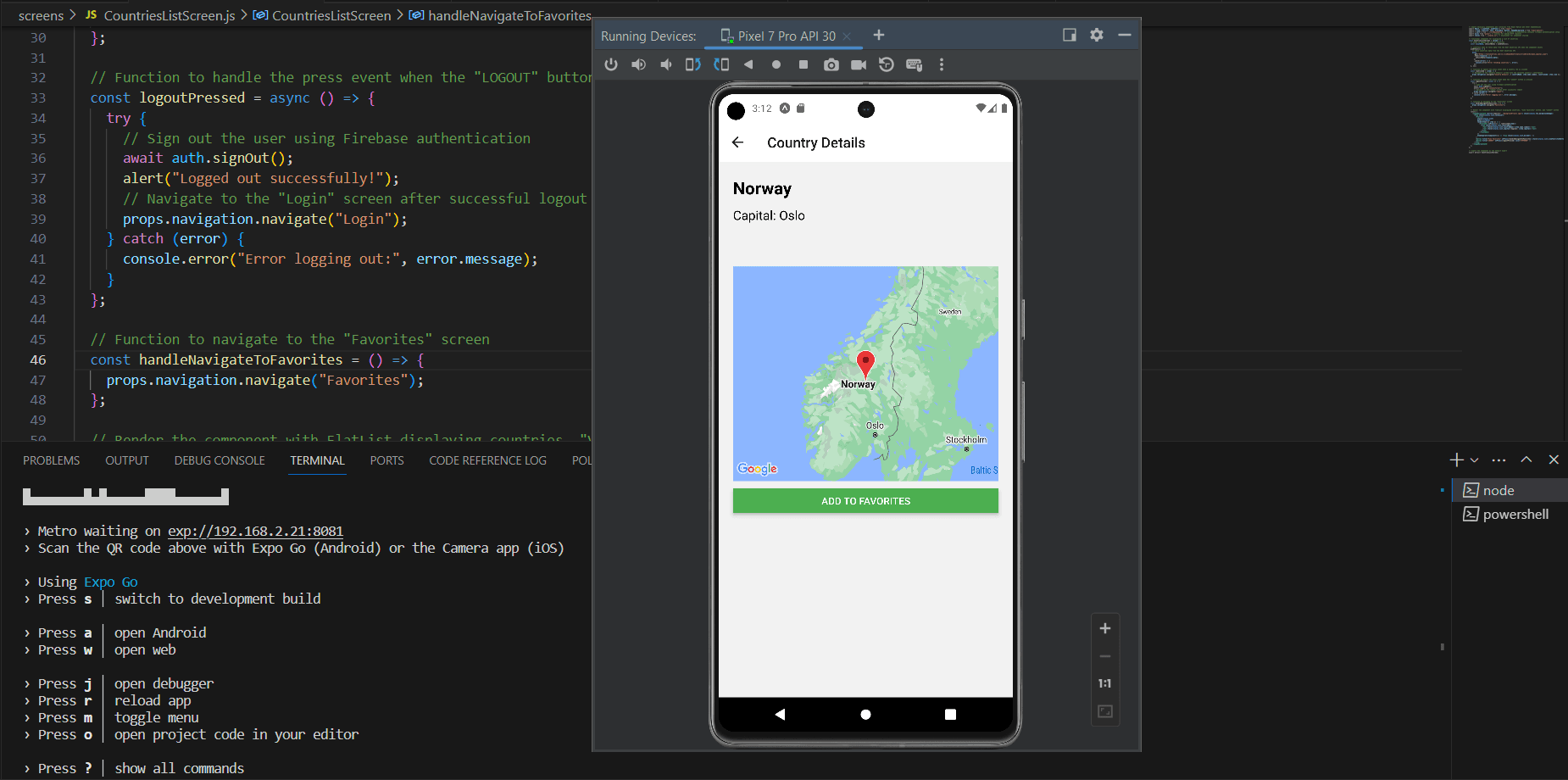Open the PROBLEMS panel tab
The height and width of the screenshot is (780, 1568).
[x=51, y=460]
